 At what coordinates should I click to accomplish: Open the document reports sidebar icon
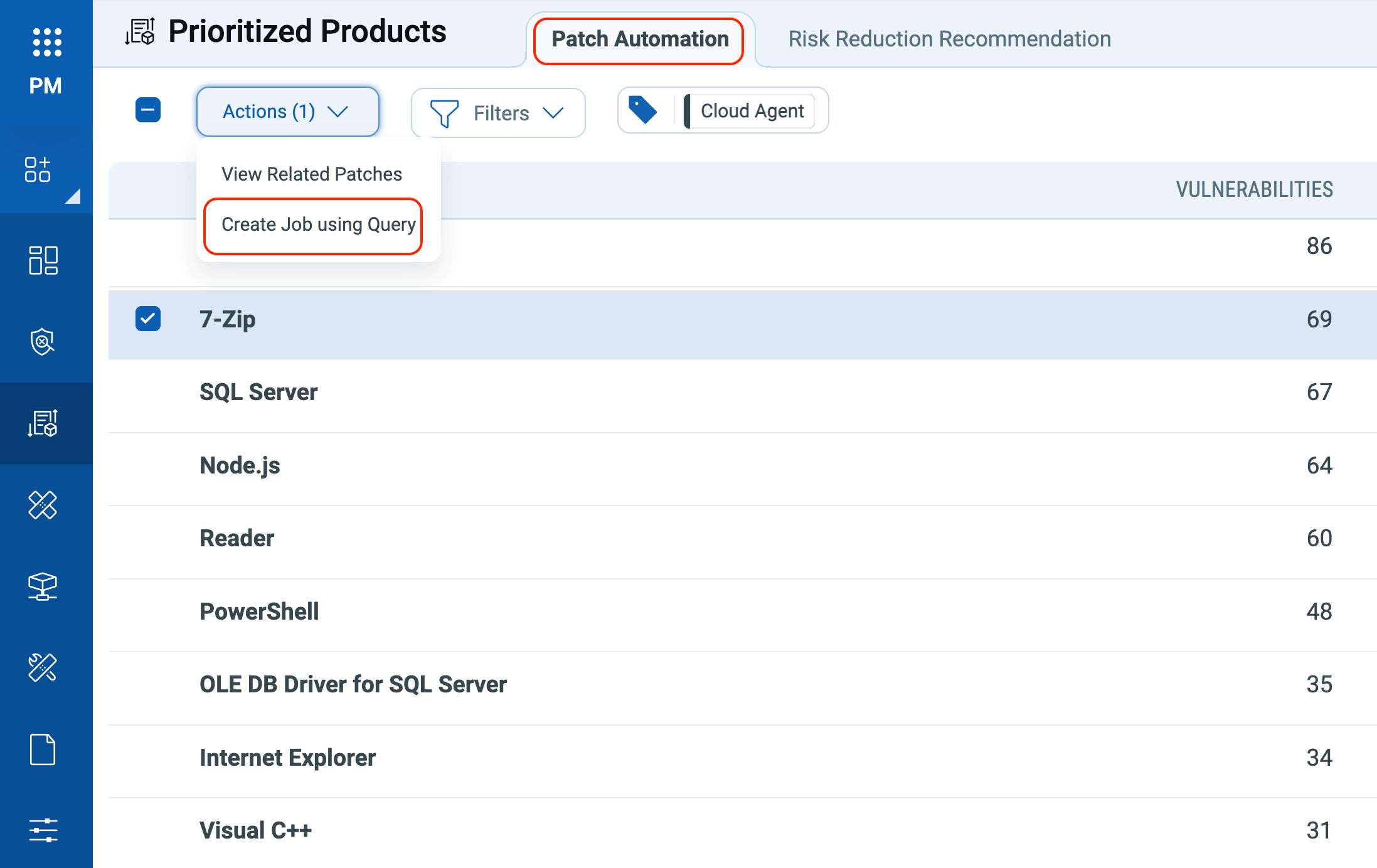click(43, 749)
